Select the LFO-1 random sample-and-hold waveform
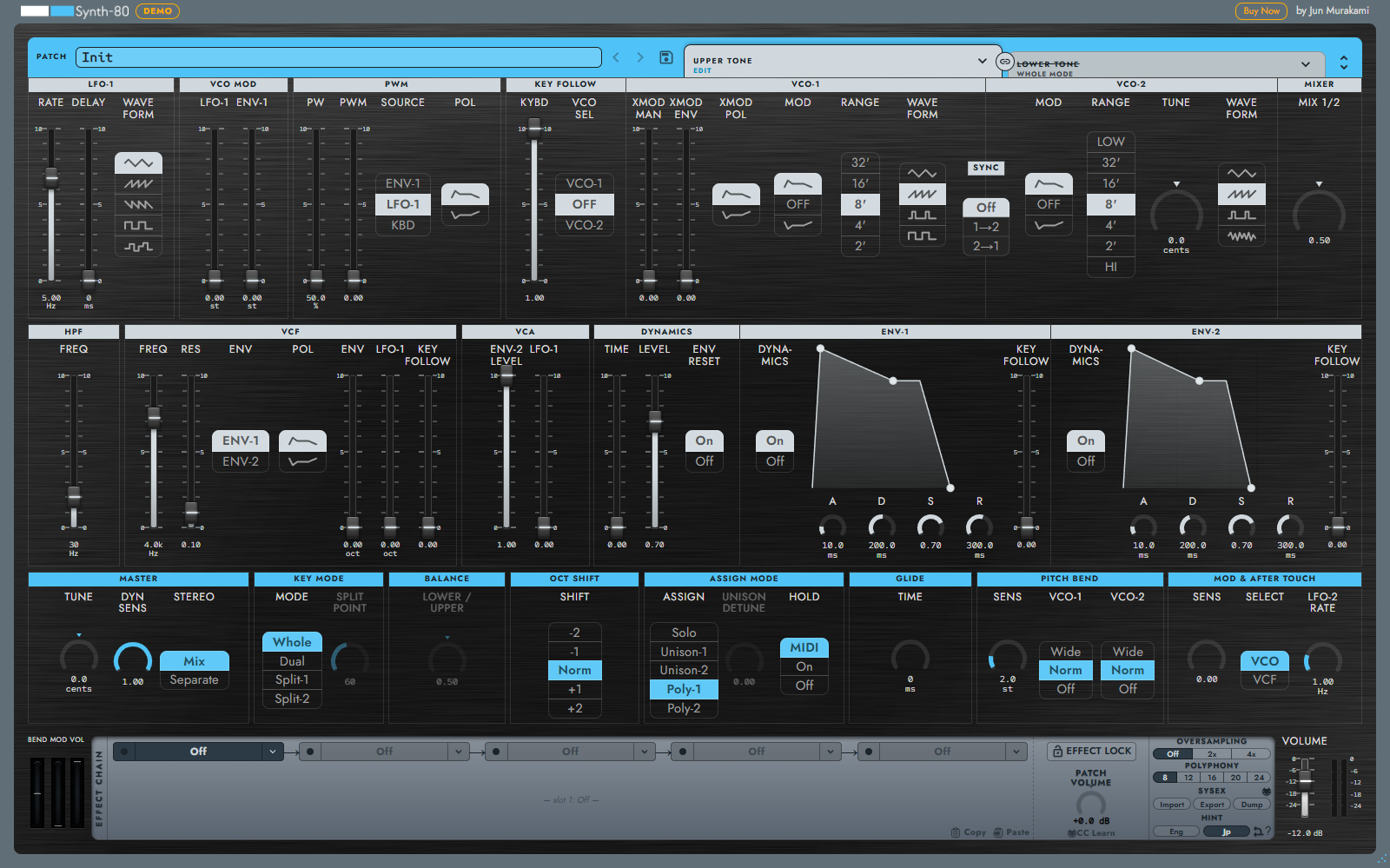 tap(138, 247)
